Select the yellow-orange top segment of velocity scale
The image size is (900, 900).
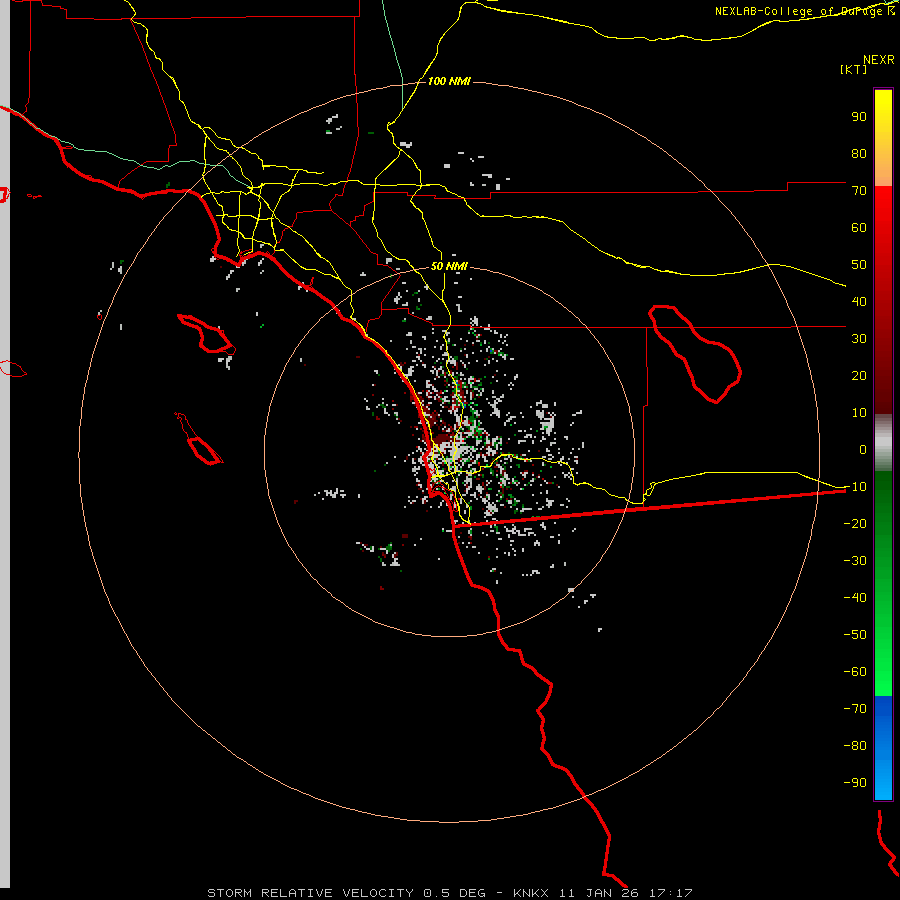point(883,138)
